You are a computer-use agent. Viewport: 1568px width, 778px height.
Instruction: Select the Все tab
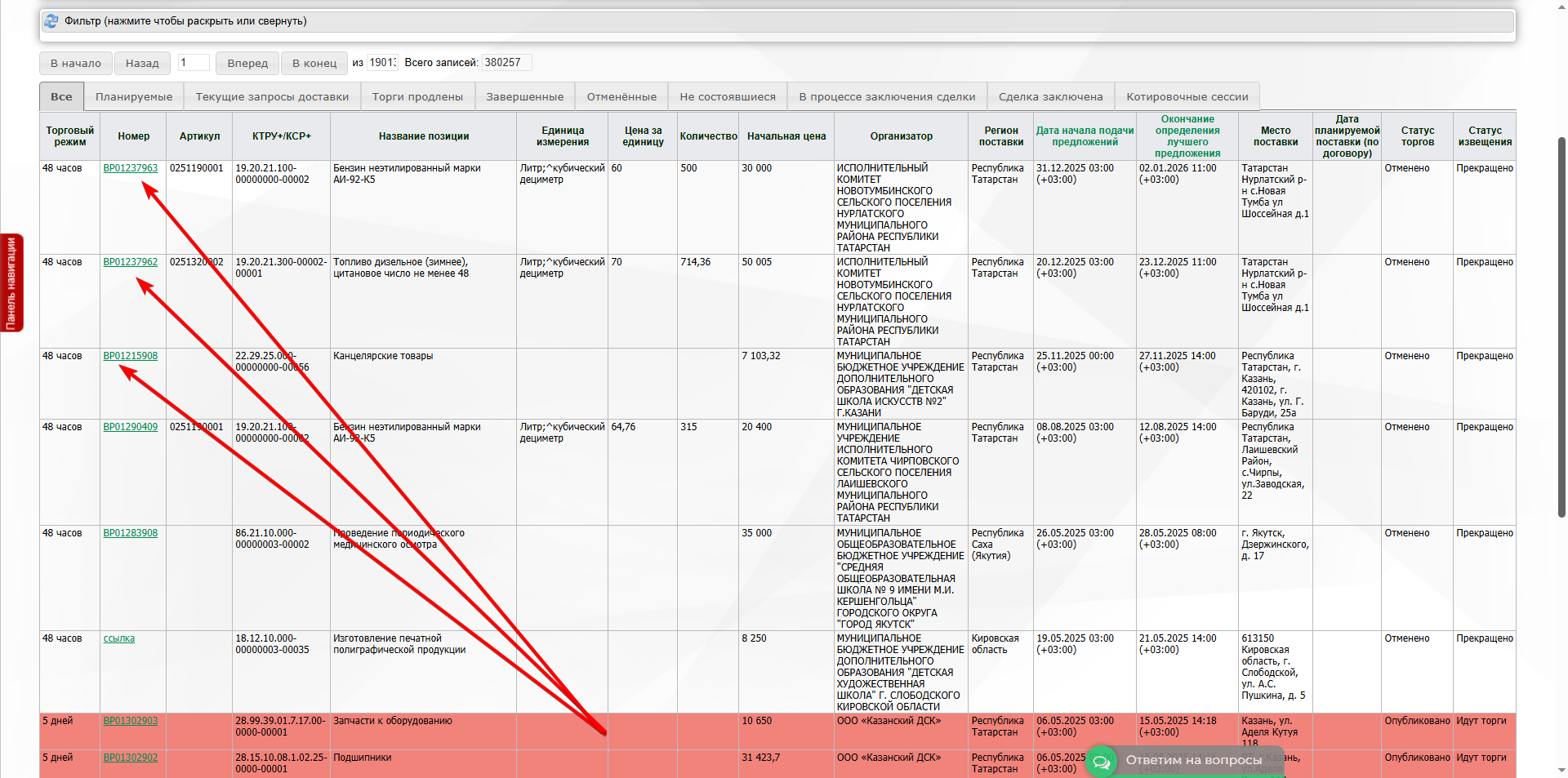click(x=61, y=96)
